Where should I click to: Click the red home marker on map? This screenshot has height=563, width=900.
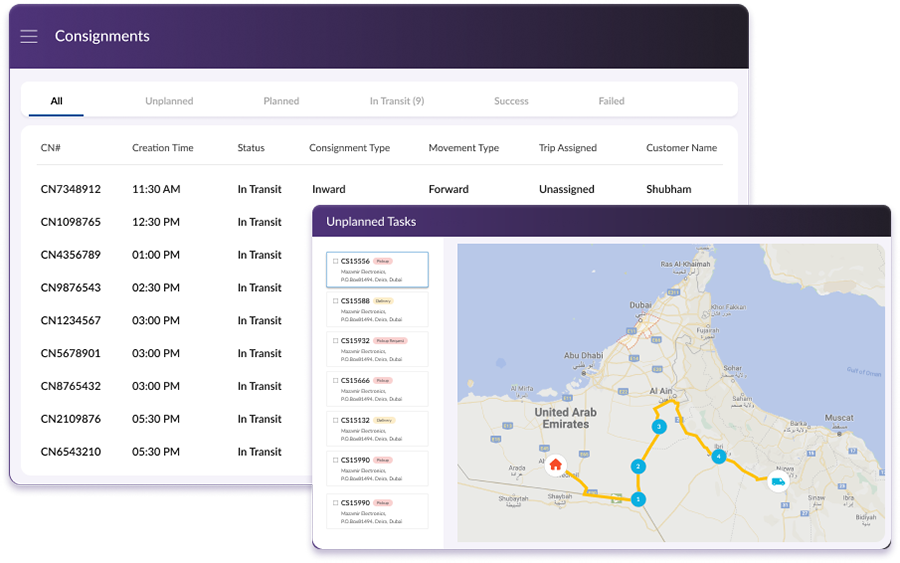click(x=555, y=465)
